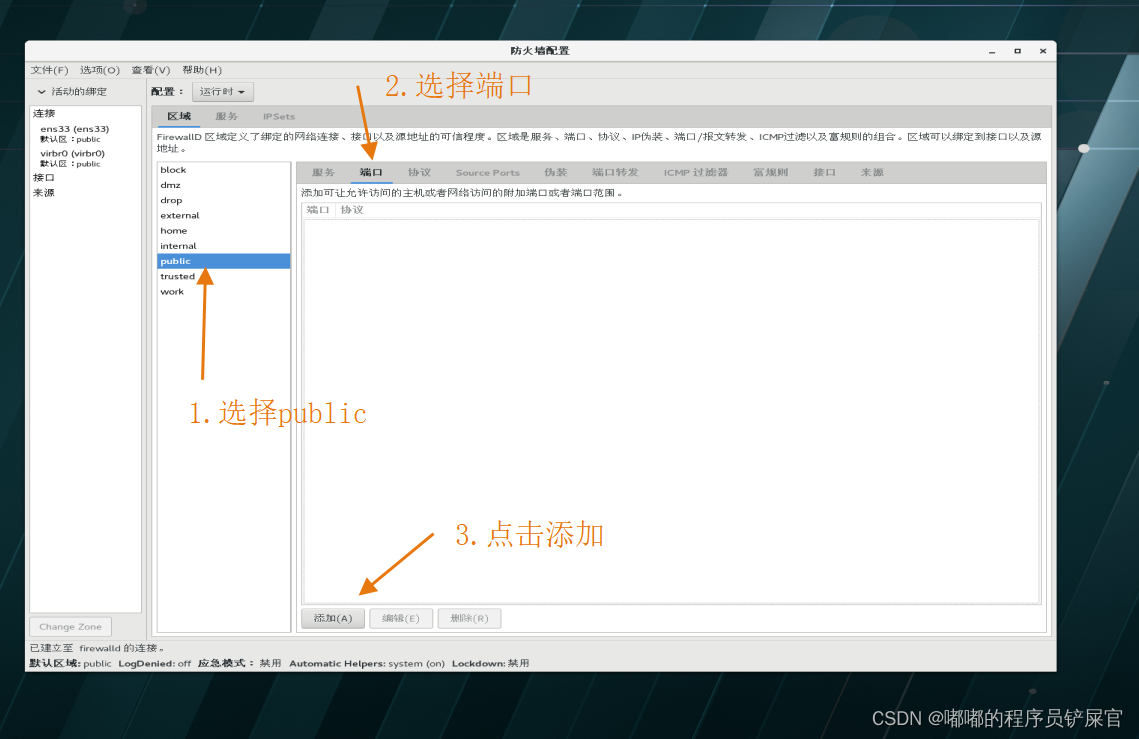Open the 选项(O) menu

click(100, 70)
